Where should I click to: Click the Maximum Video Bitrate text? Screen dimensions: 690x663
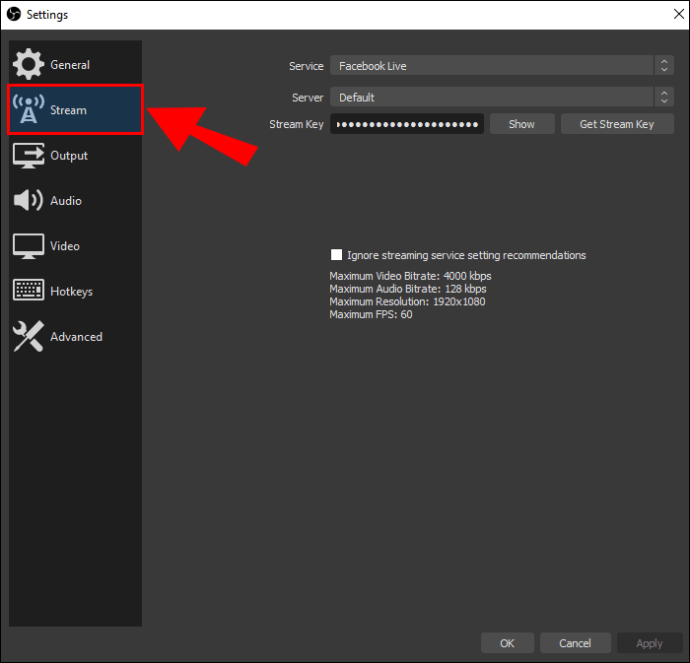(x=410, y=276)
